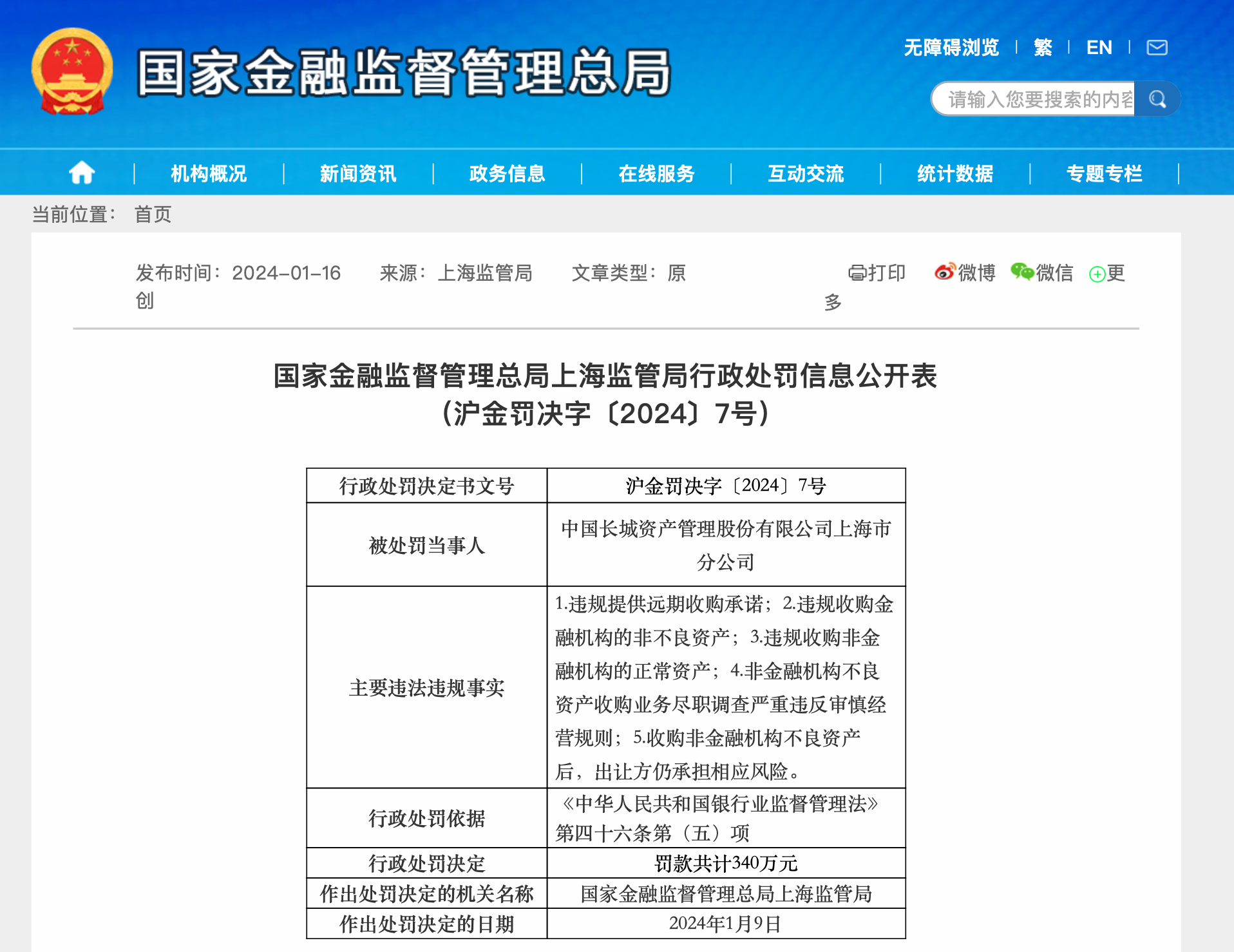
Task: Click the search magnifier button
Action: tap(1157, 99)
